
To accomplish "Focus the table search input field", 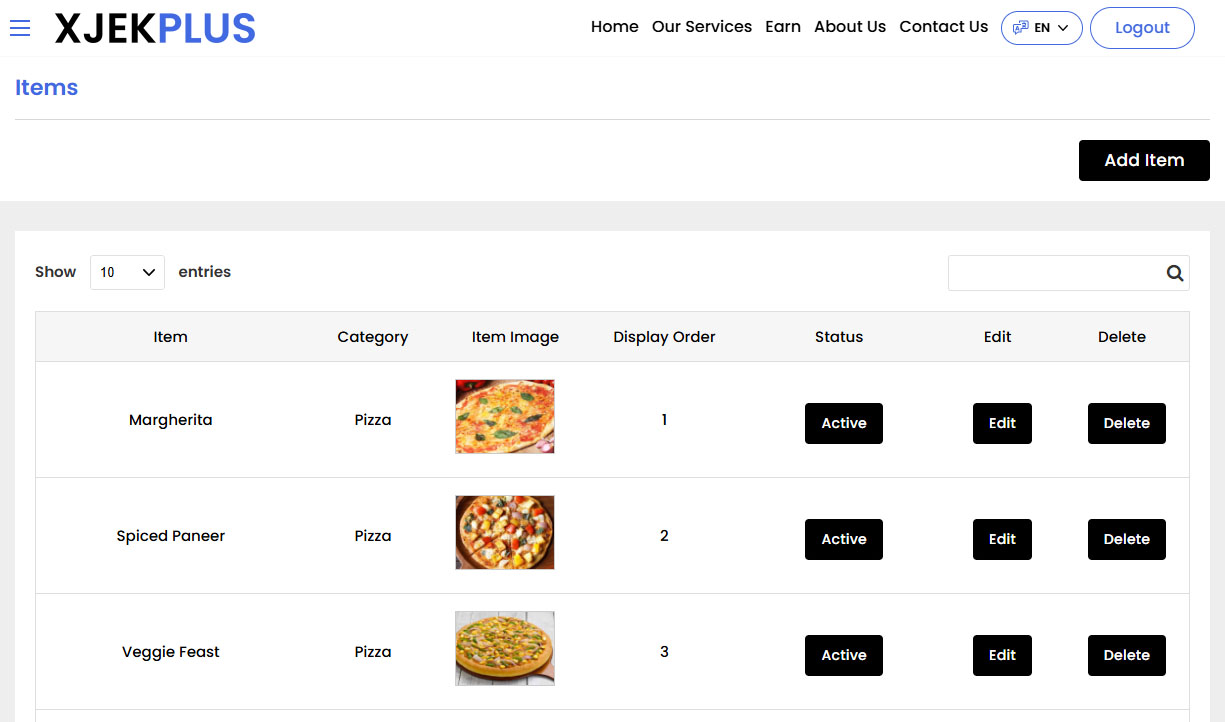I will pos(1054,273).
